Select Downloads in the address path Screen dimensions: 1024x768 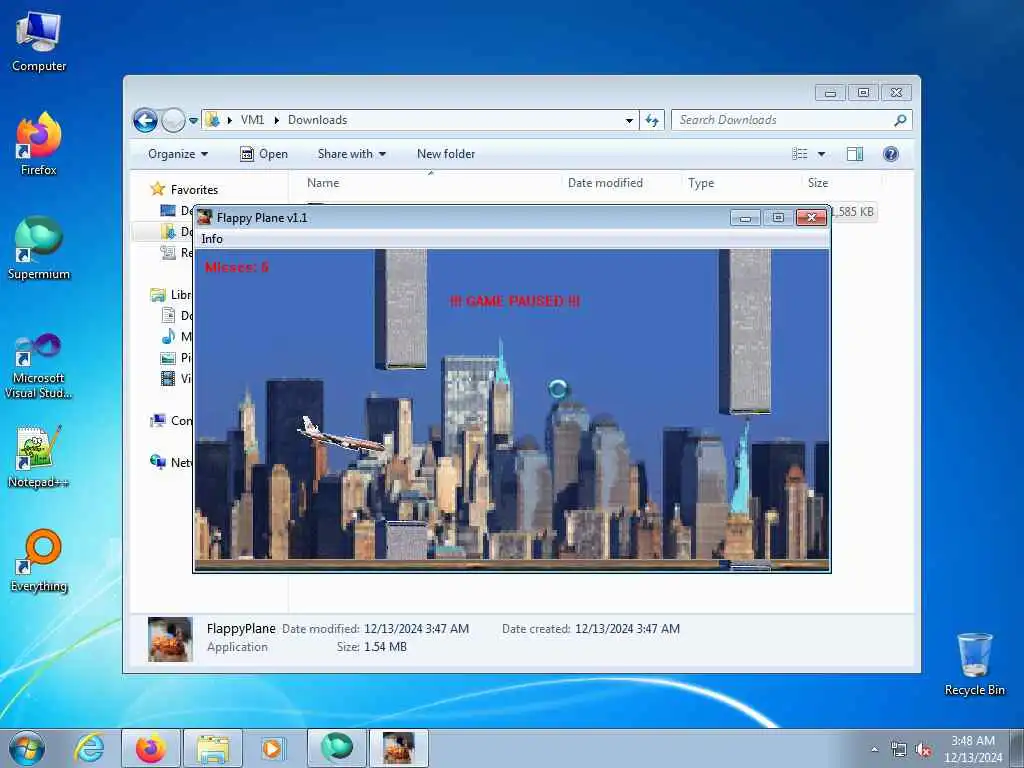(317, 120)
